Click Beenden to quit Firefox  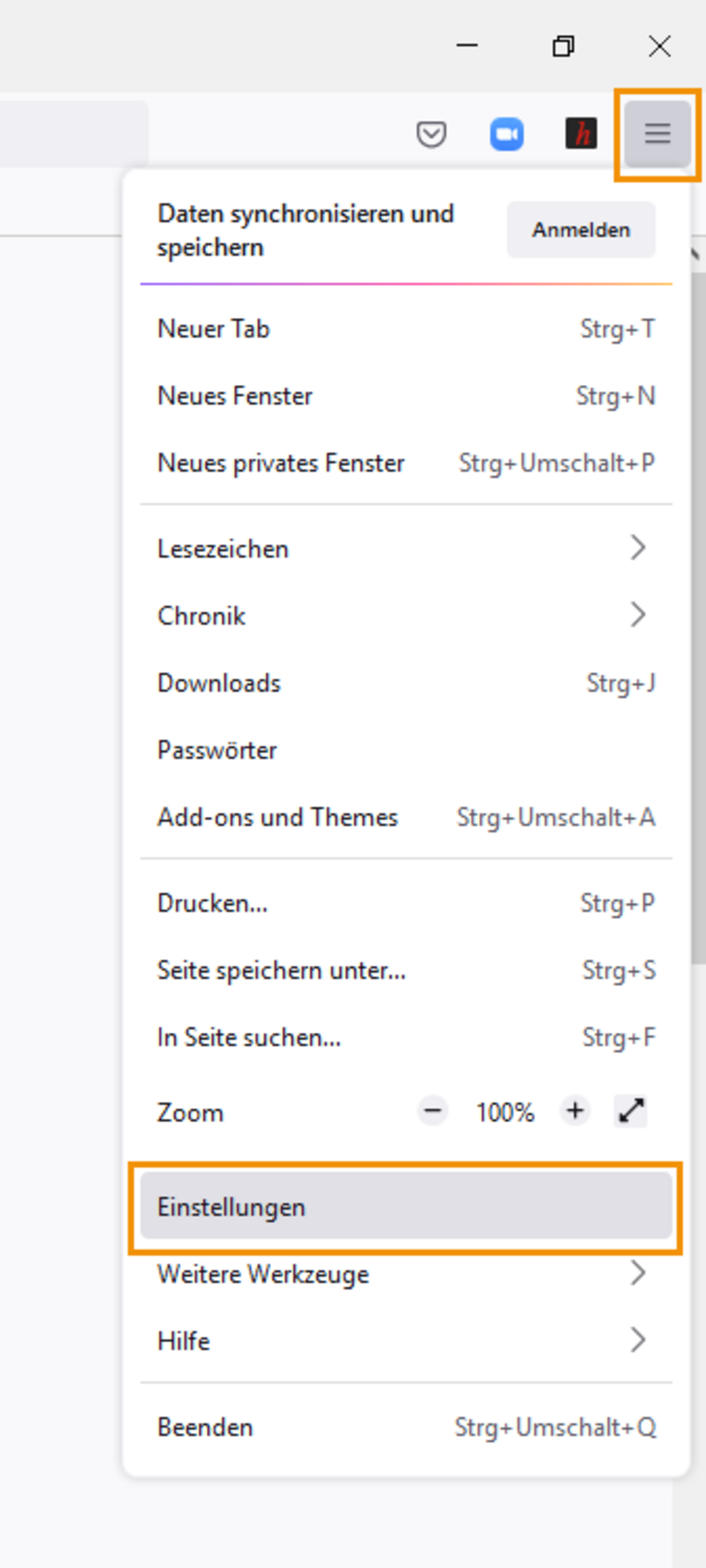tap(406, 1427)
